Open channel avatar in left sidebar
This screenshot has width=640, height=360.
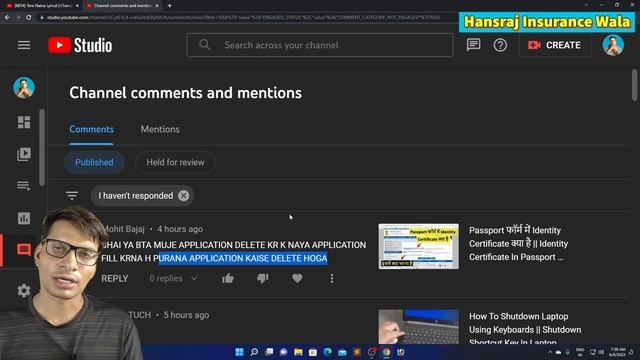[x=24, y=87]
